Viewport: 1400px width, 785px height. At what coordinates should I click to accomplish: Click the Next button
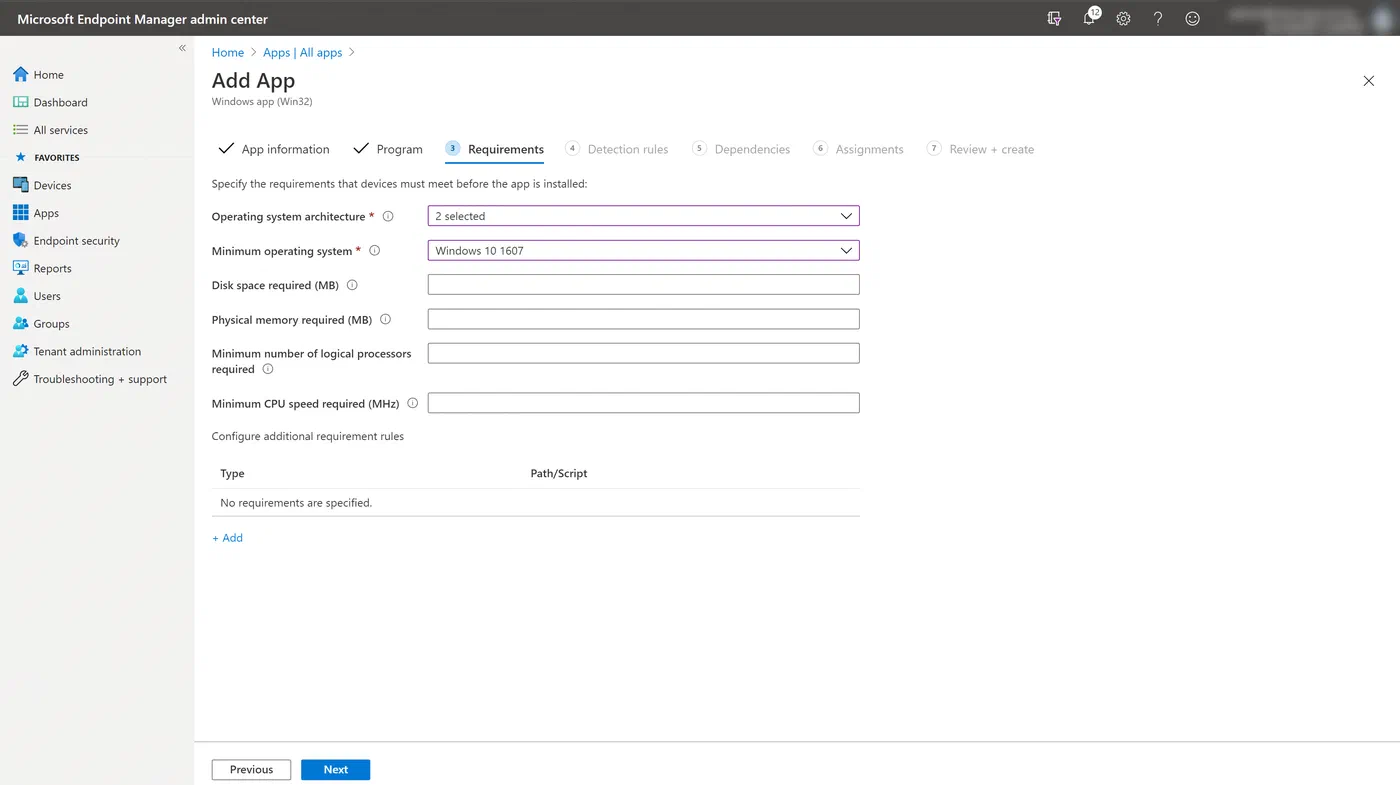(335, 770)
